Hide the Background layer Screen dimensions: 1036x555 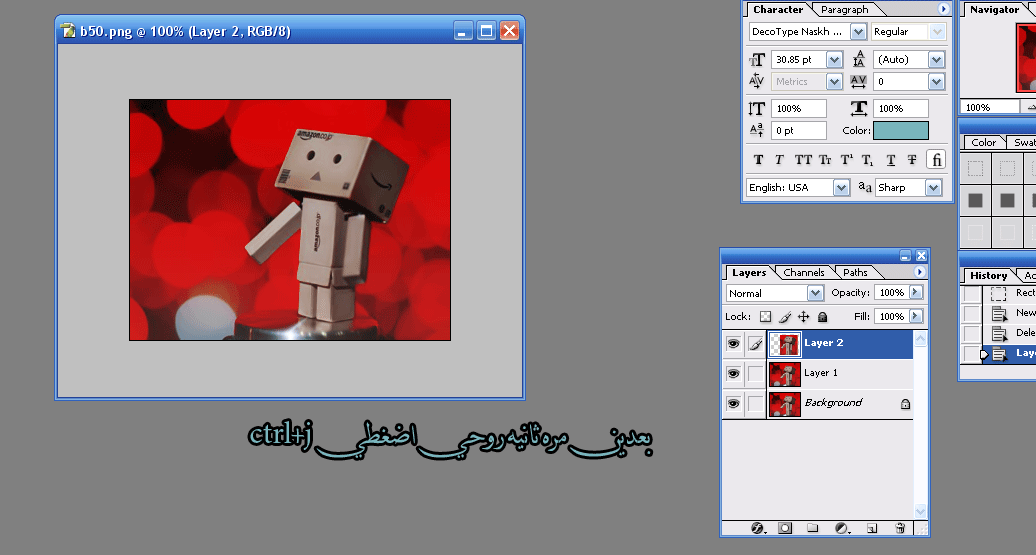[733, 403]
